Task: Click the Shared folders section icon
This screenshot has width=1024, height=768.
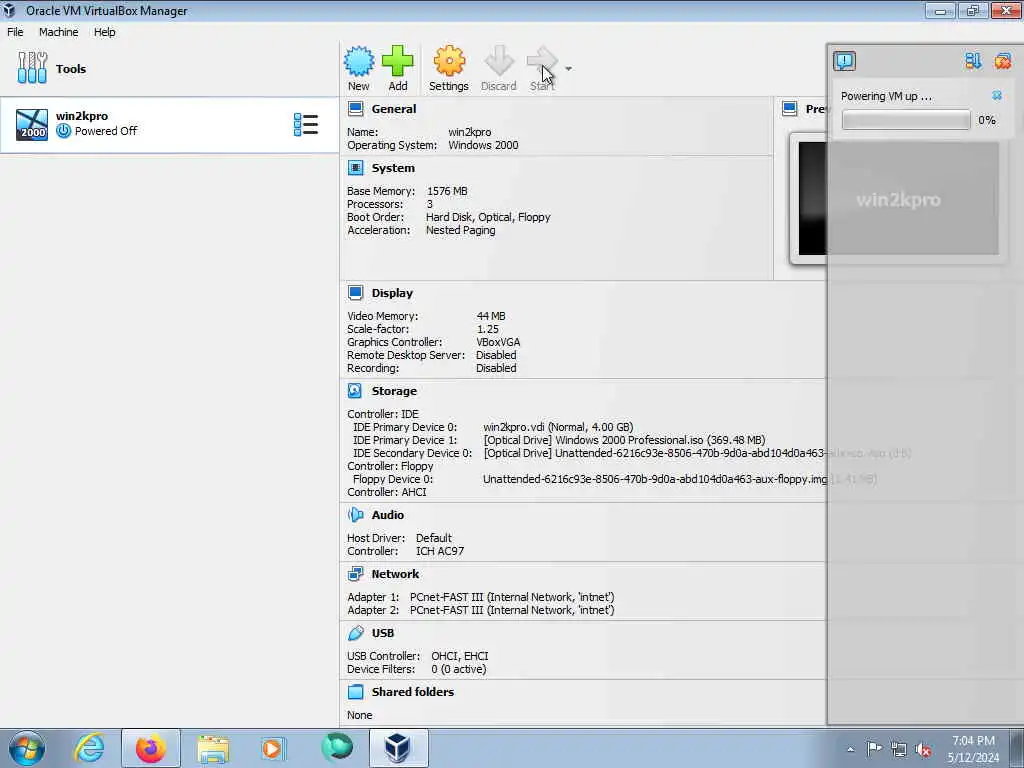Action: coord(355,692)
